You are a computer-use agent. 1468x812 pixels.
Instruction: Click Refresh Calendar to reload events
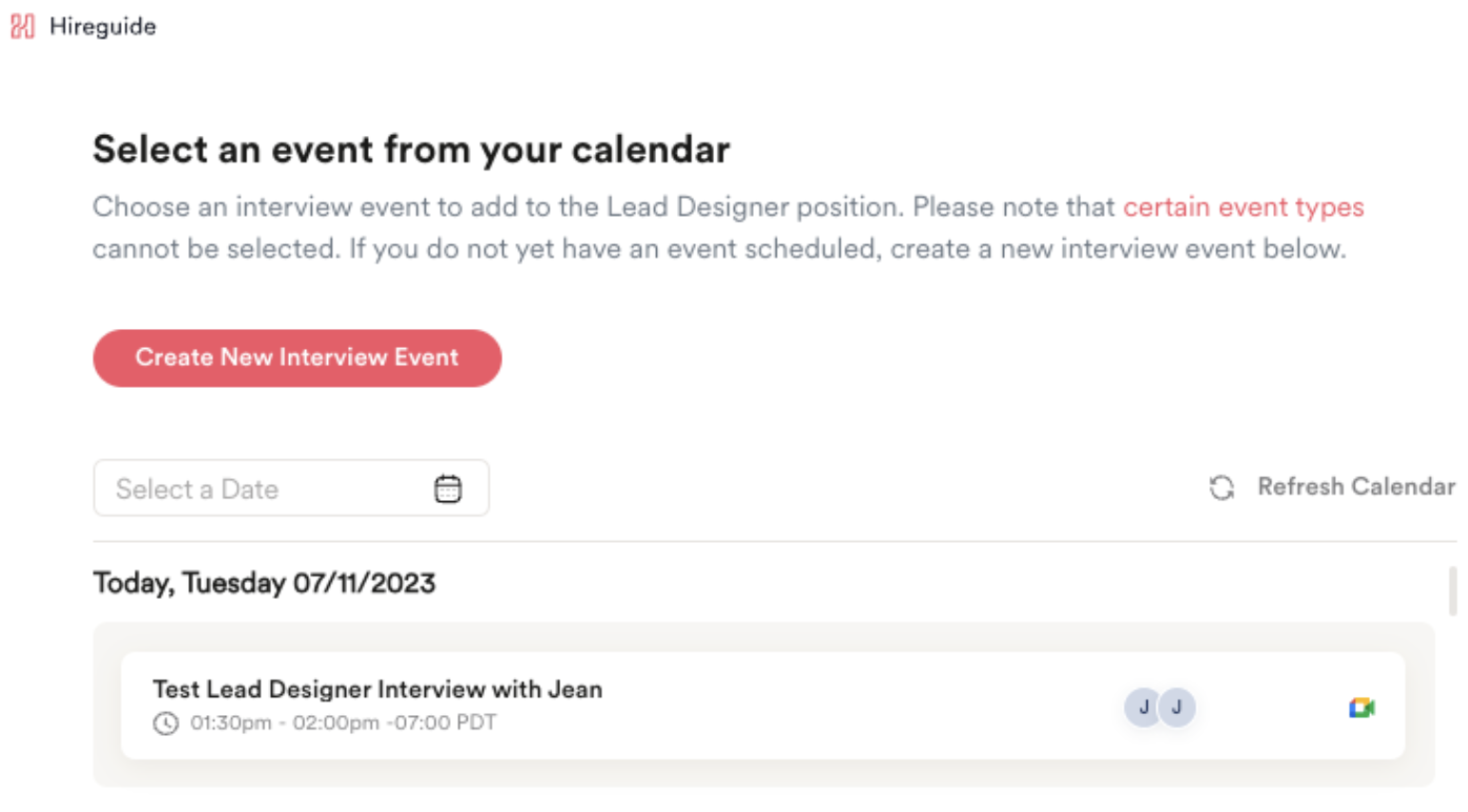point(1356,487)
